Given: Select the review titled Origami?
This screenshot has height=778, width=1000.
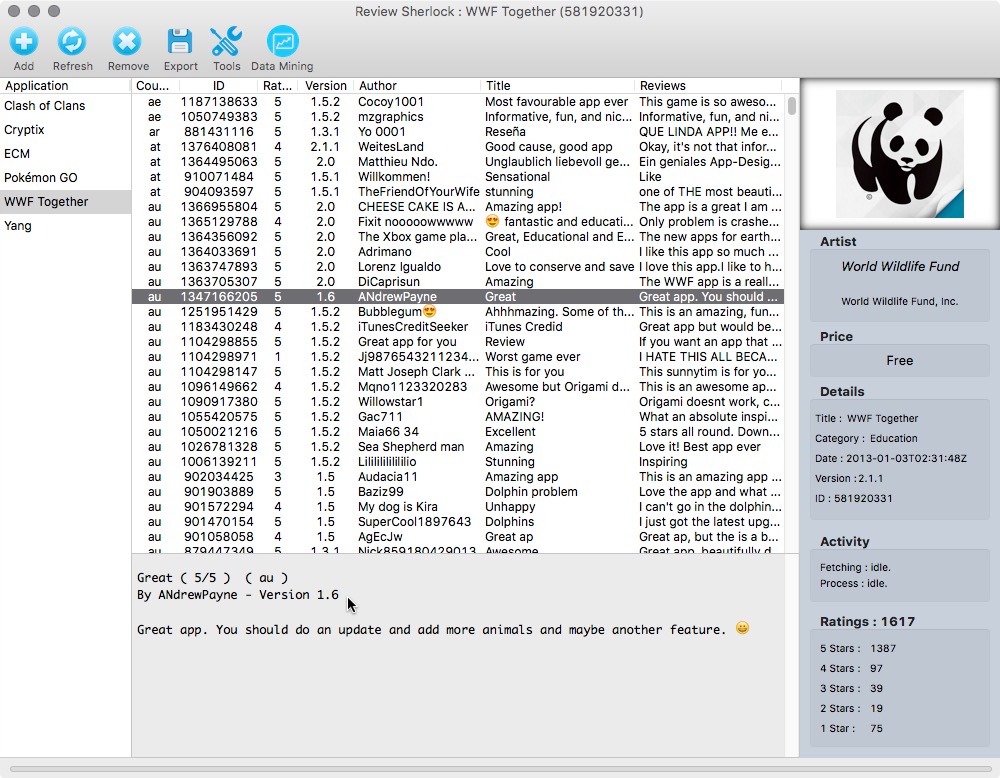Looking at the screenshot, I should [x=458, y=402].
